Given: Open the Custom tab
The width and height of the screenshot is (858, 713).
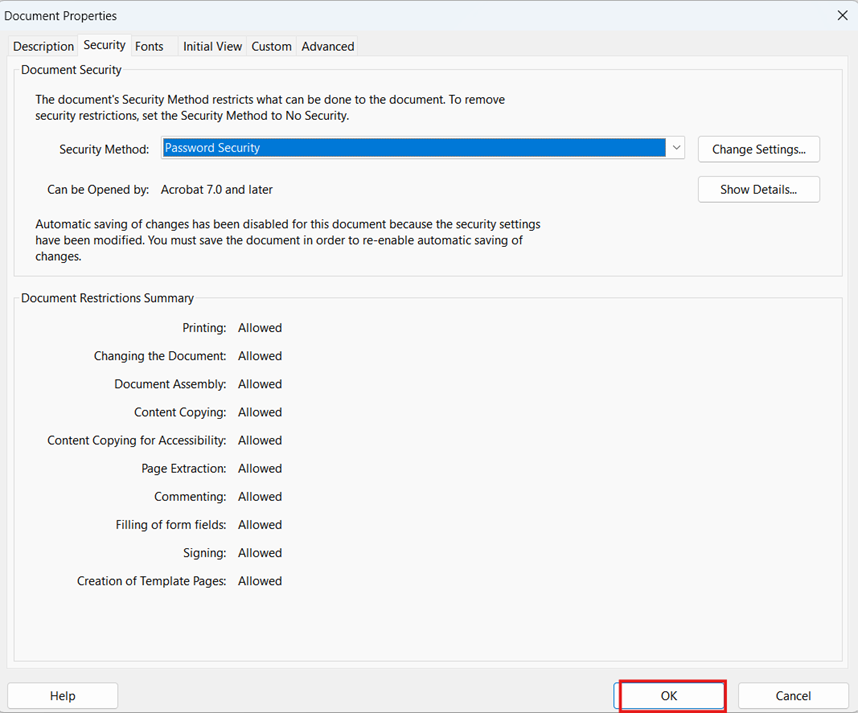Looking at the screenshot, I should (271, 47).
